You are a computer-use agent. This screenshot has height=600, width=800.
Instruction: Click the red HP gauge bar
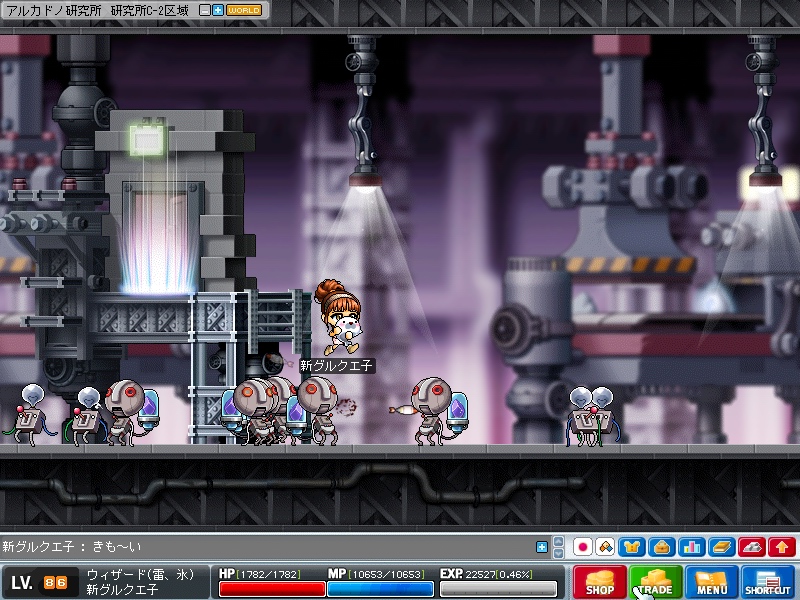[272, 589]
